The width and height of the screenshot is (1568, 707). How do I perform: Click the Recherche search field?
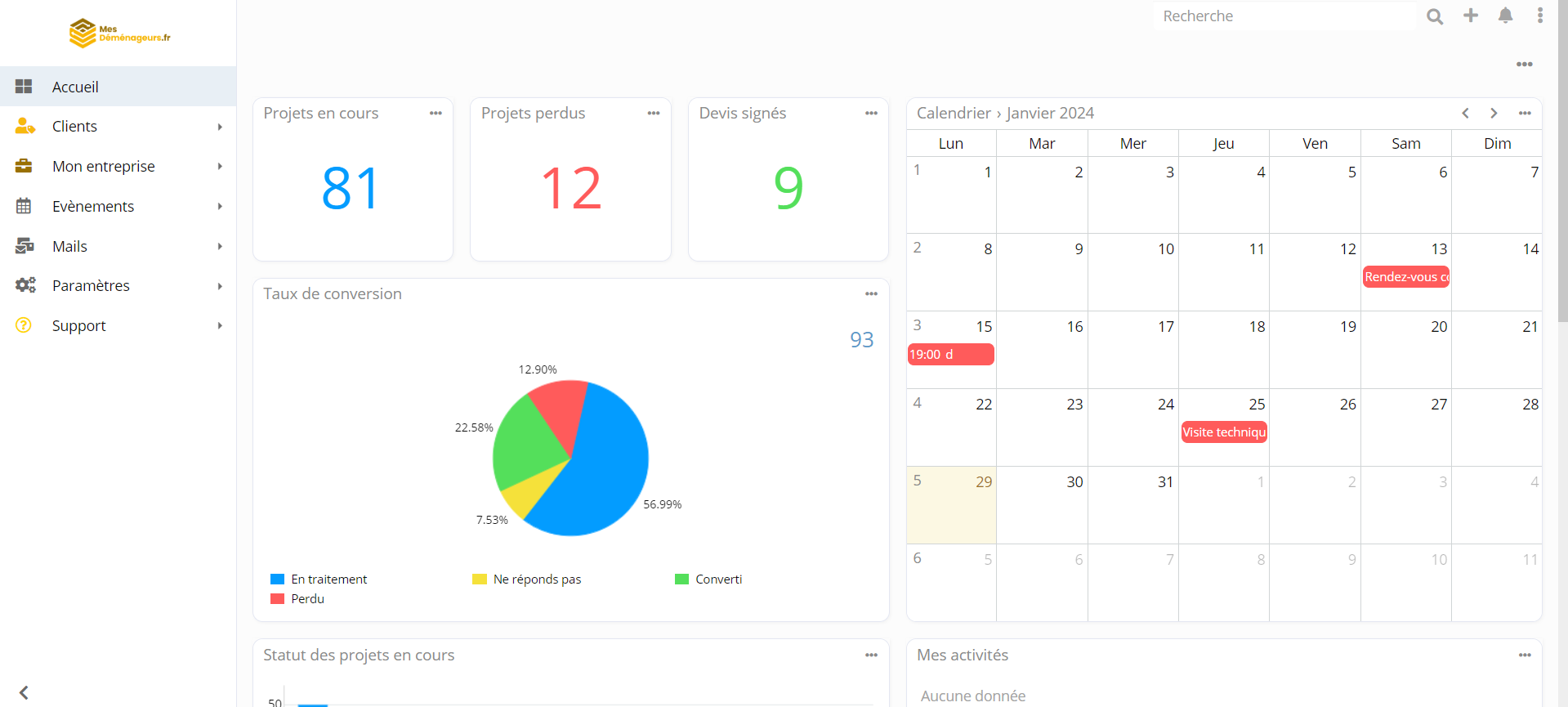pyautogui.click(x=1284, y=16)
